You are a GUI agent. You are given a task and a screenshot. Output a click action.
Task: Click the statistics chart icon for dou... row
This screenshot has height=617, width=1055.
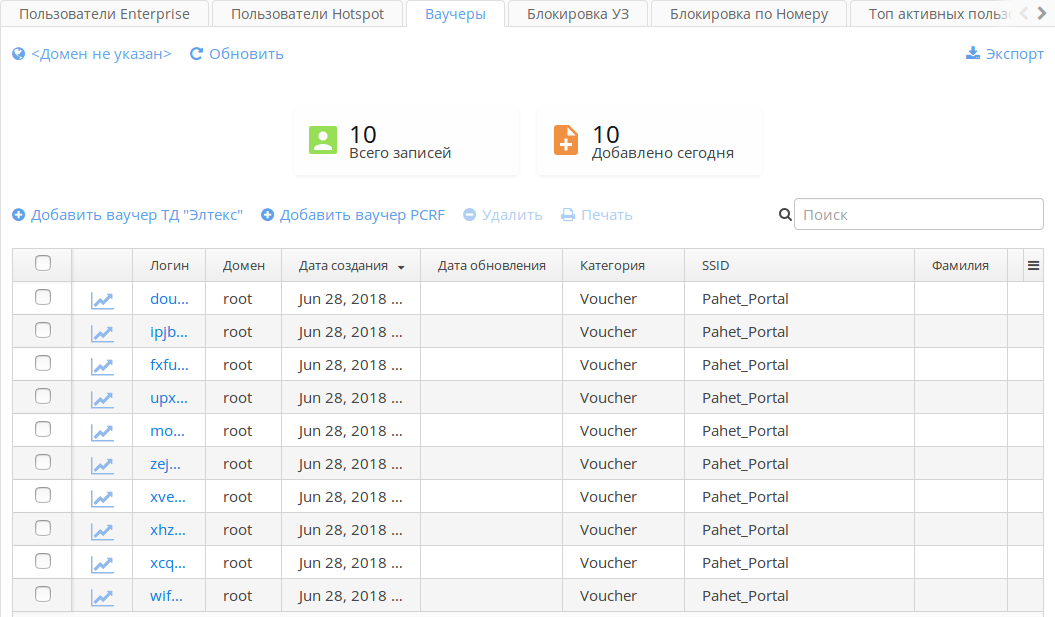102,300
